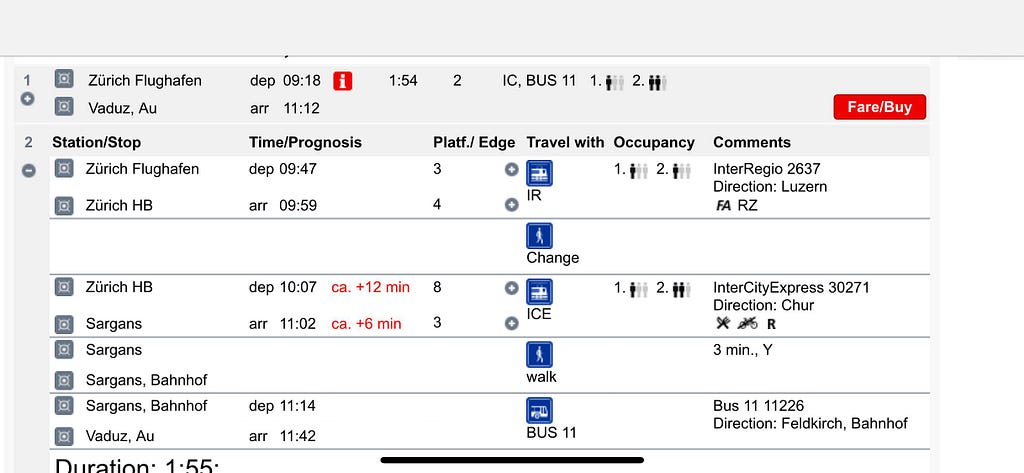Click the walk icon for Sargans transfer
Image resolution: width=1024 pixels, height=473 pixels.
point(539,355)
